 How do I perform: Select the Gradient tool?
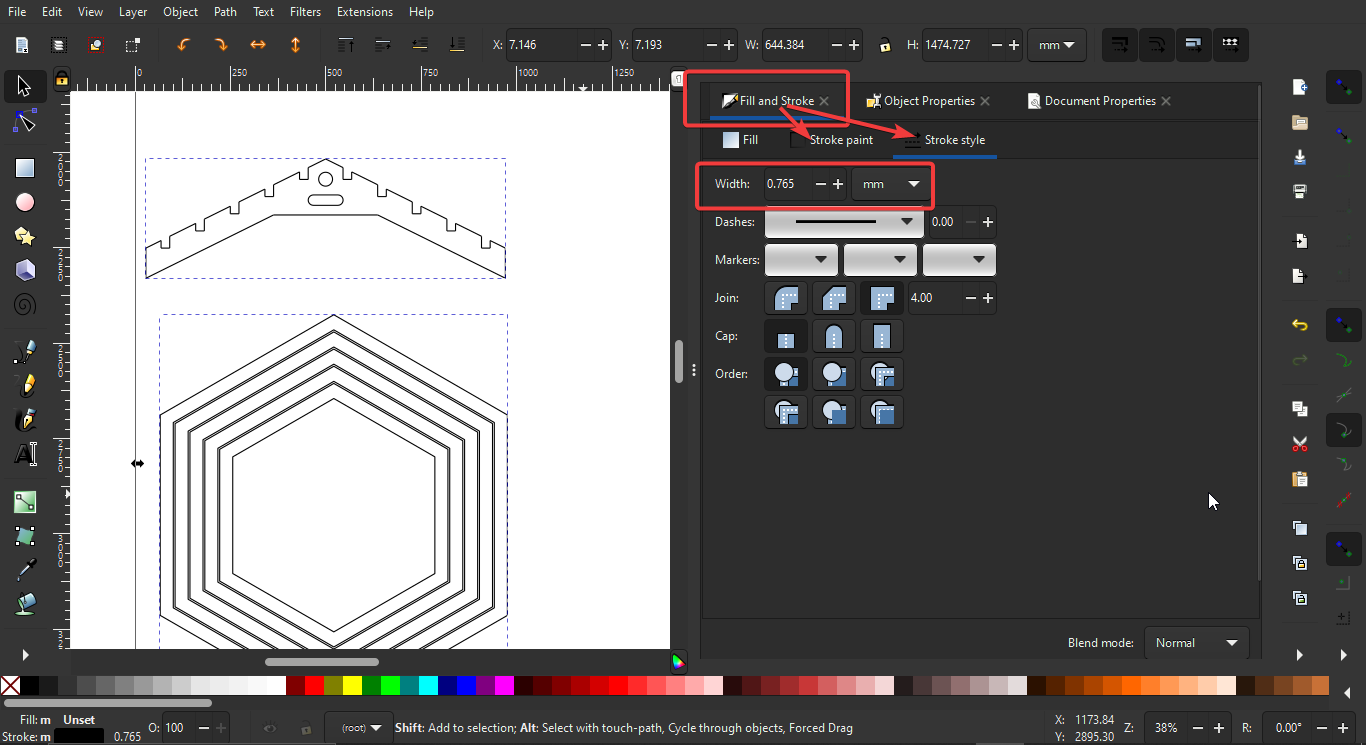(25, 501)
